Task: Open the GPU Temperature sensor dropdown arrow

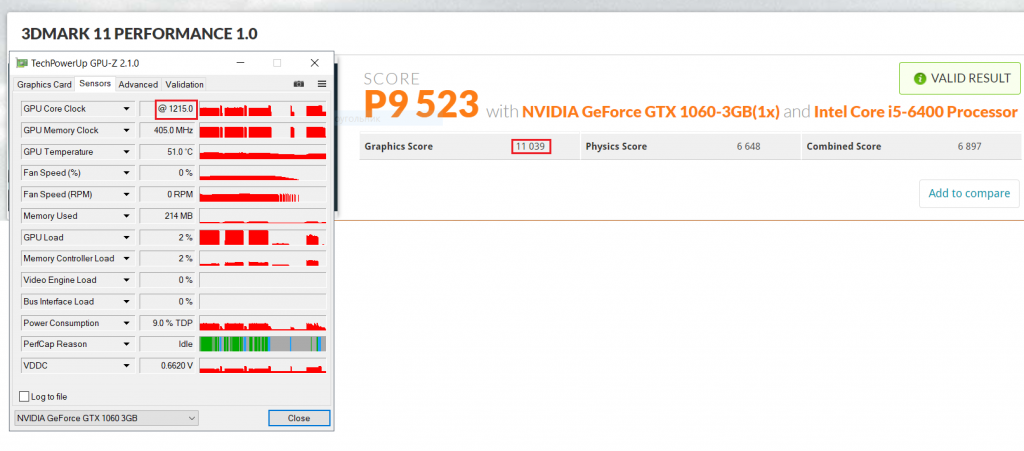Action: (x=126, y=152)
